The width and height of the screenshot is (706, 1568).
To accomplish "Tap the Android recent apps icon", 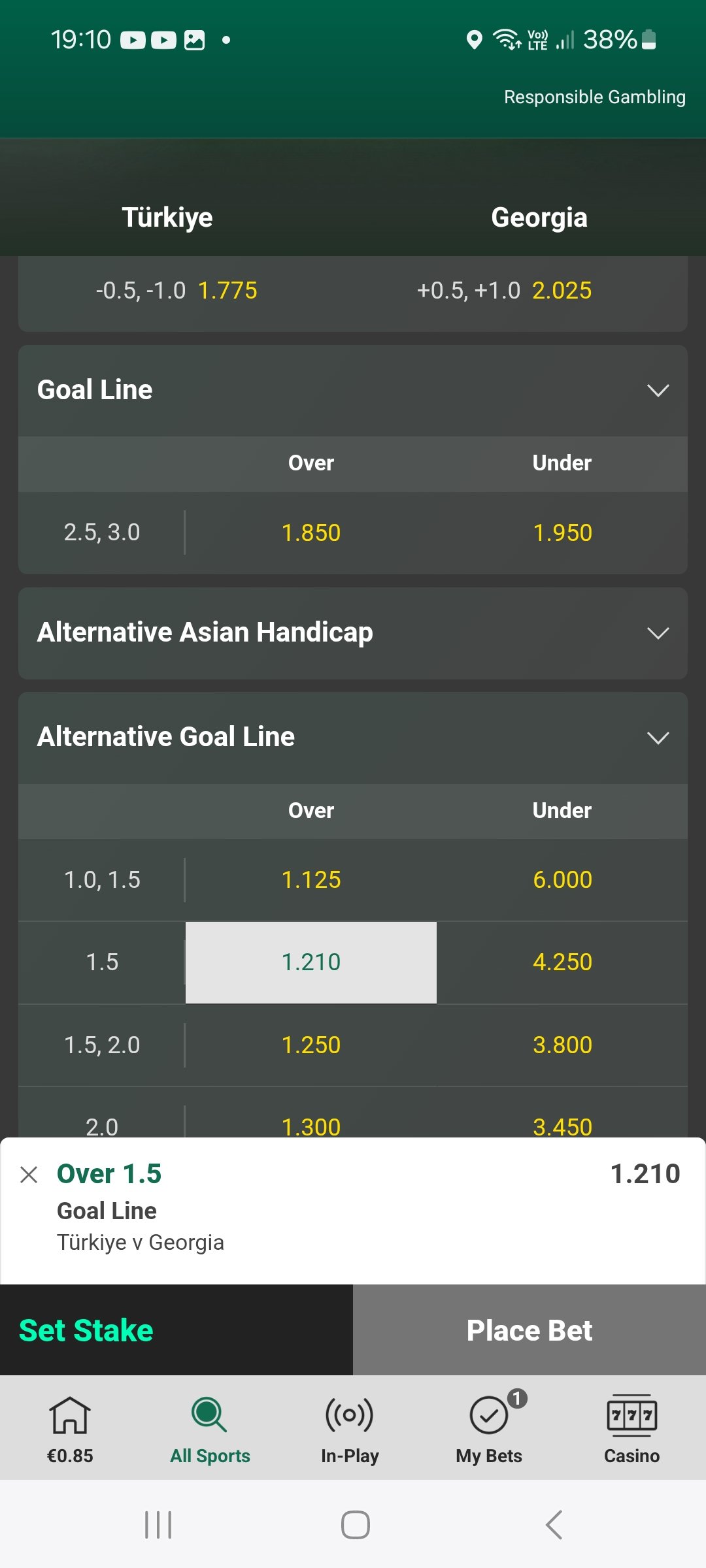I will [x=158, y=1525].
